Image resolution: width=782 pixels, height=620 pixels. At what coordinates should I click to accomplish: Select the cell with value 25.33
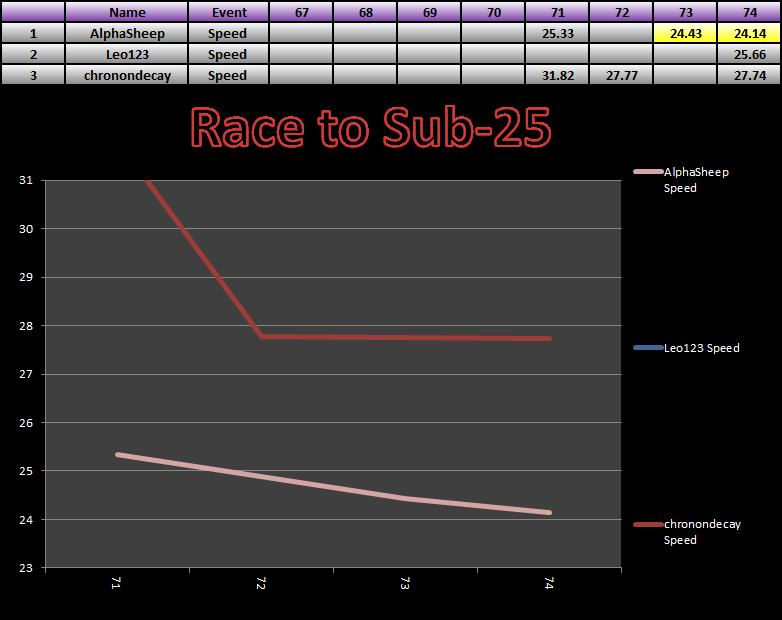point(557,33)
